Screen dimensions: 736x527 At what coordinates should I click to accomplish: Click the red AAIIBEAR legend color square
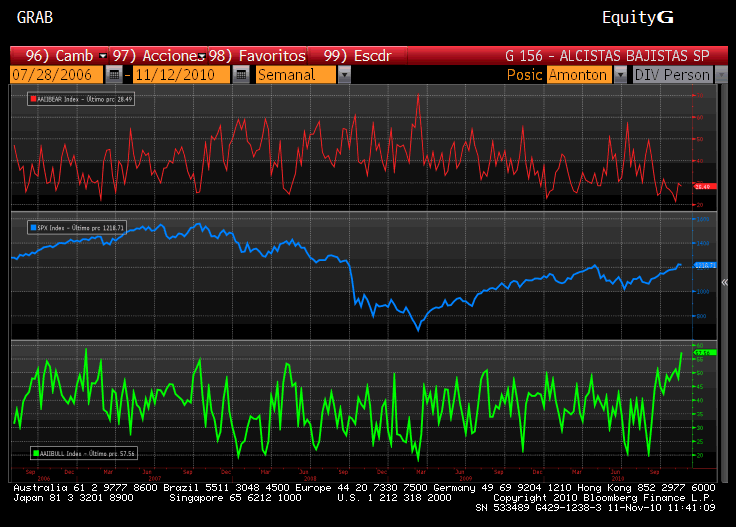coord(33,99)
